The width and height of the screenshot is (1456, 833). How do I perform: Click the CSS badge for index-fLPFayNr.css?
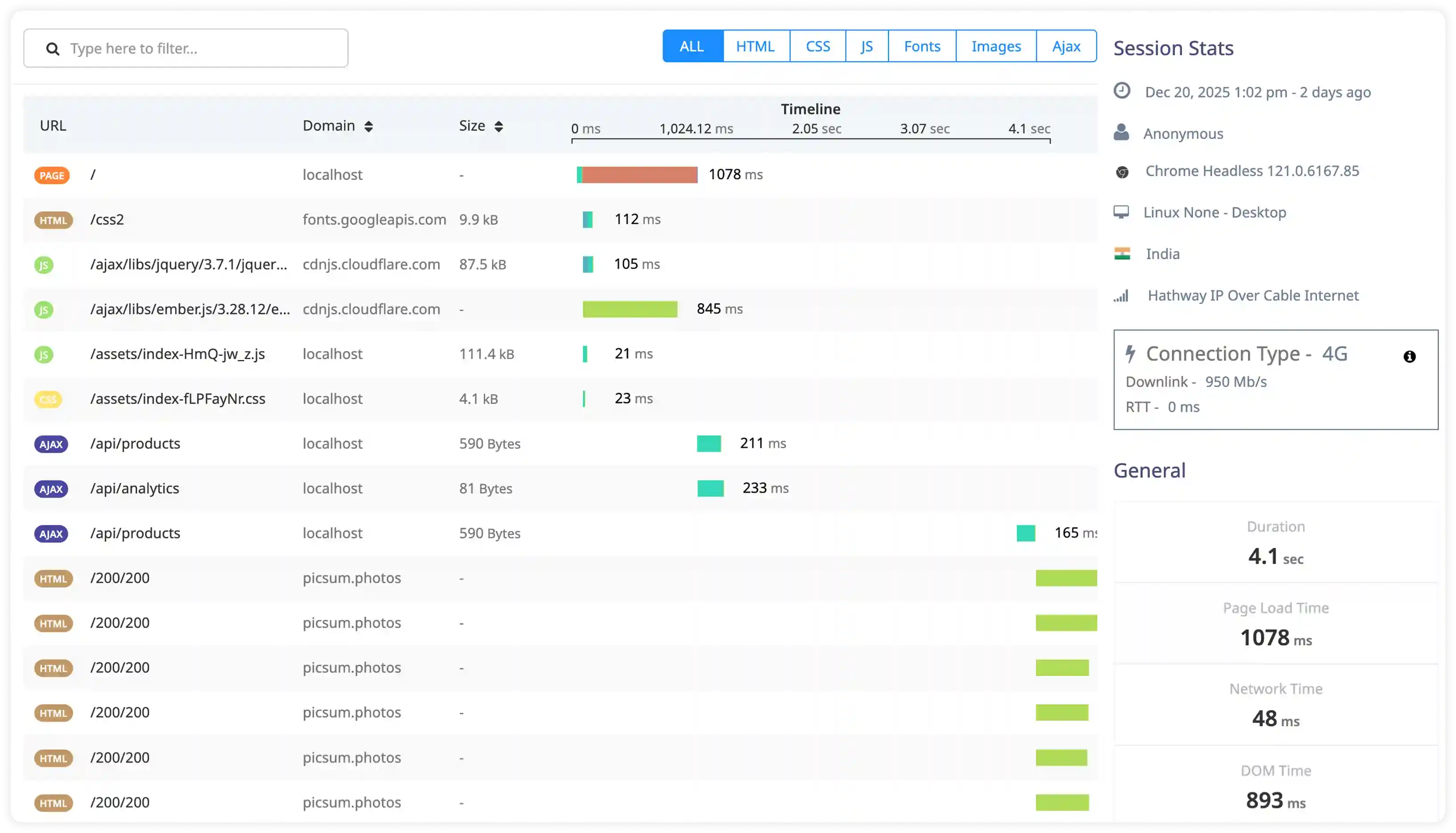coord(48,399)
